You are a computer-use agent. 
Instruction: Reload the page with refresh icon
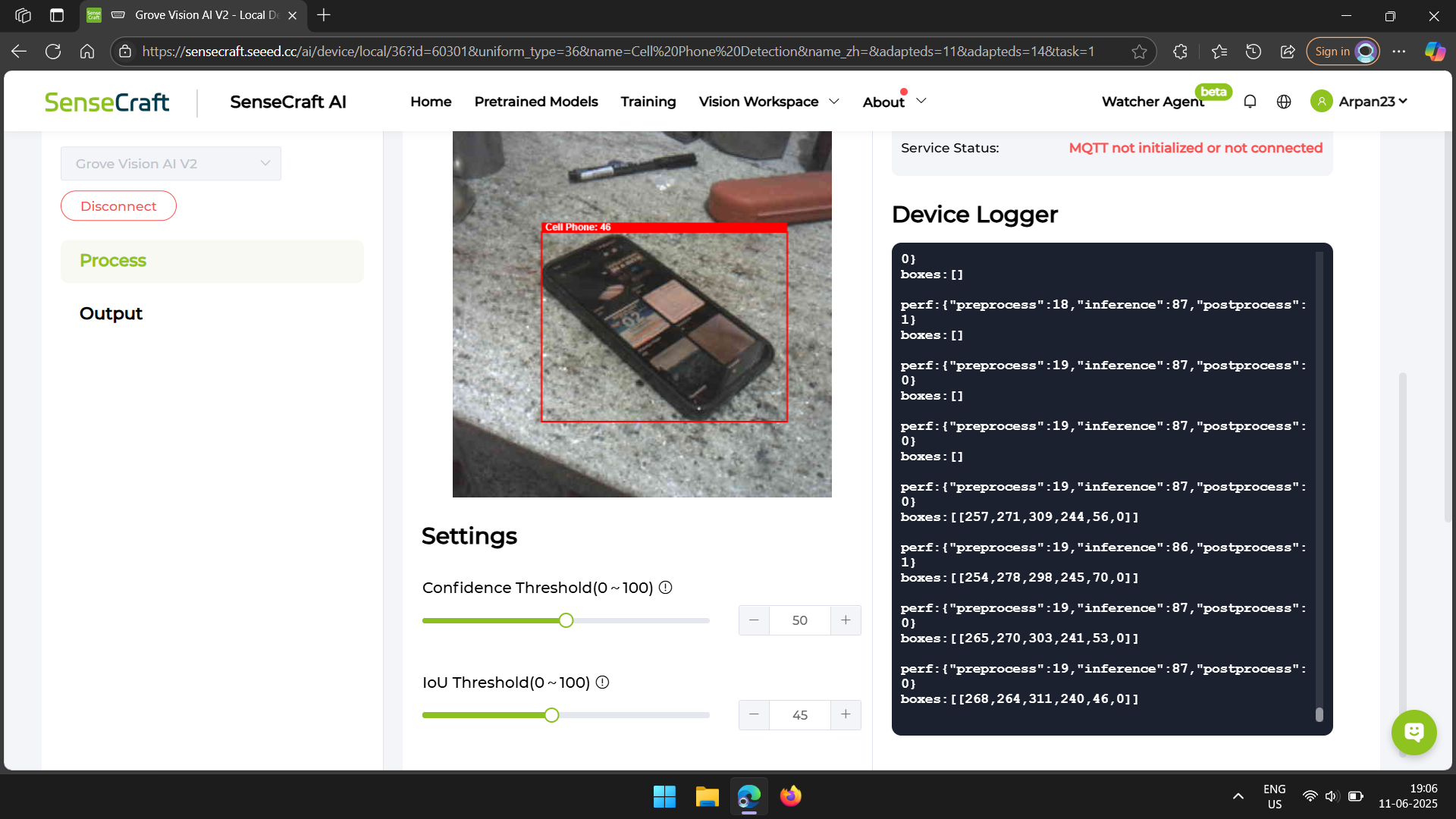(x=53, y=52)
